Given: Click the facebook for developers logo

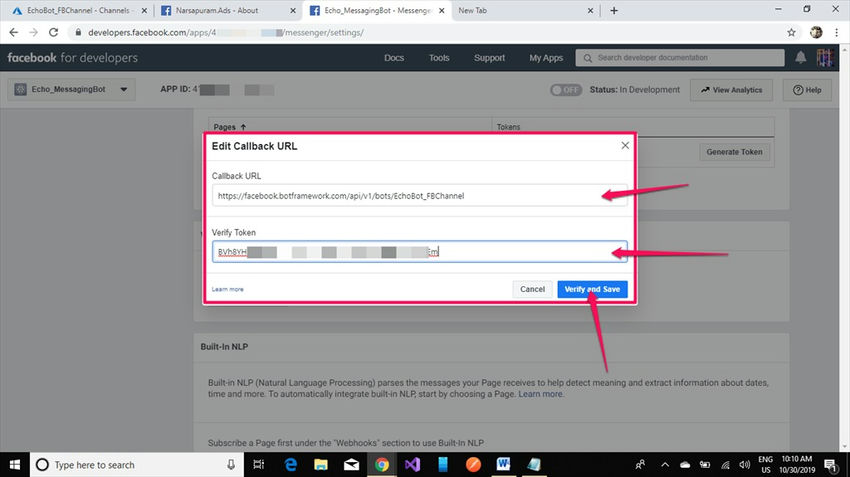Looking at the screenshot, I should [x=73, y=57].
